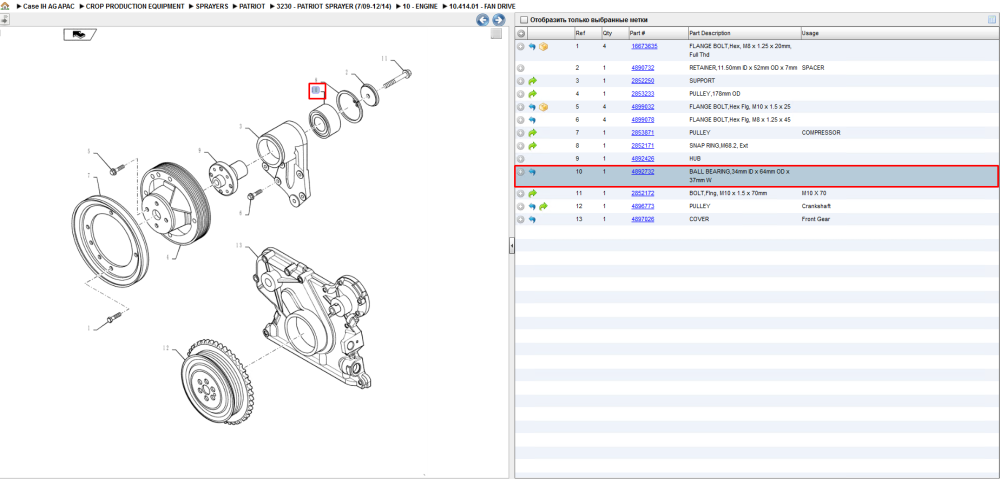Toggle 'Отобразить только выбранные метки' checkbox
Viewport: 1000px width, 479px height.
524,20
